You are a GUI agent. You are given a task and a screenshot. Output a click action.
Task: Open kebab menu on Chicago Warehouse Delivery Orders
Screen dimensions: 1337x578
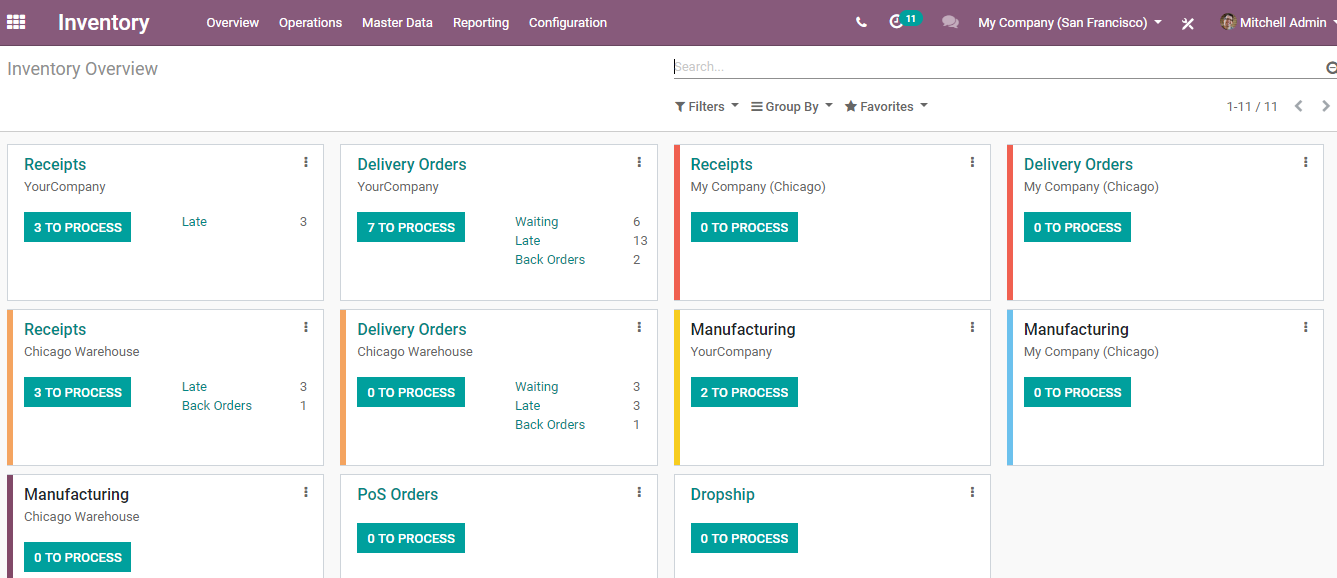[x=639, y=327]
